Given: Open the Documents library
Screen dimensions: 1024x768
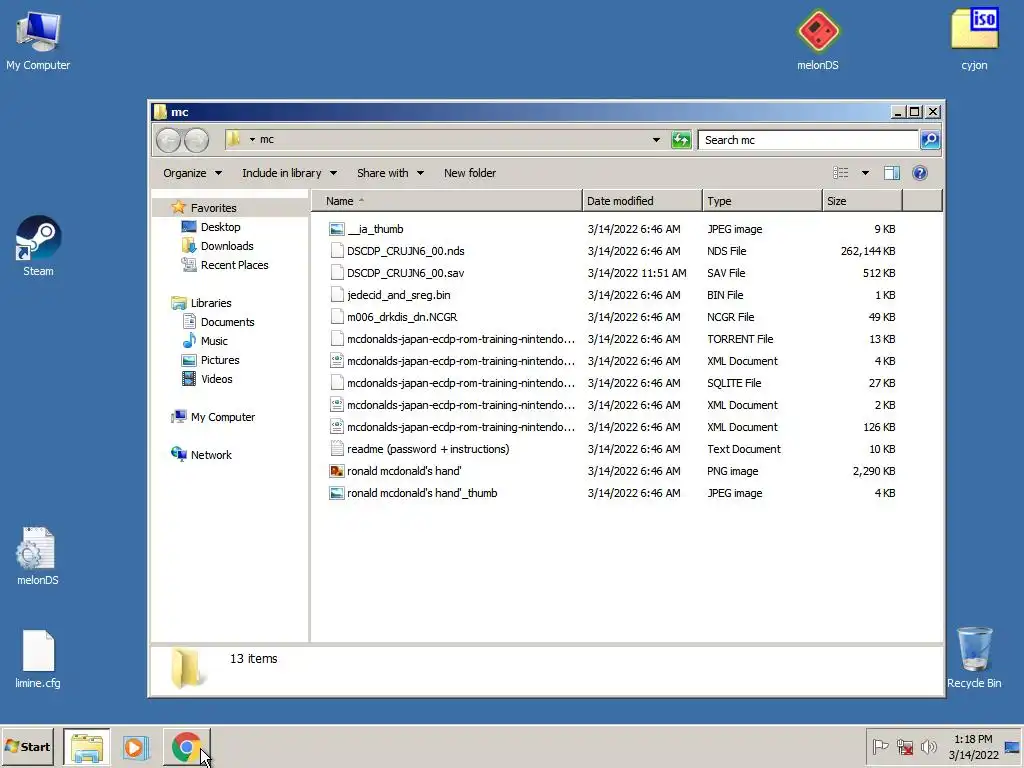Looking at the screenshot, I should click(227, 322).
